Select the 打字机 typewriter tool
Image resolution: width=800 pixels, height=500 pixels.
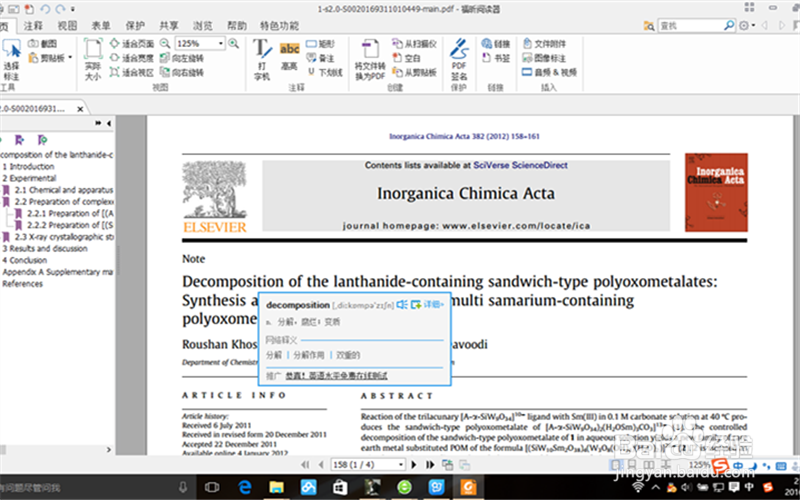pyautogui.click(x=262, y=59)
